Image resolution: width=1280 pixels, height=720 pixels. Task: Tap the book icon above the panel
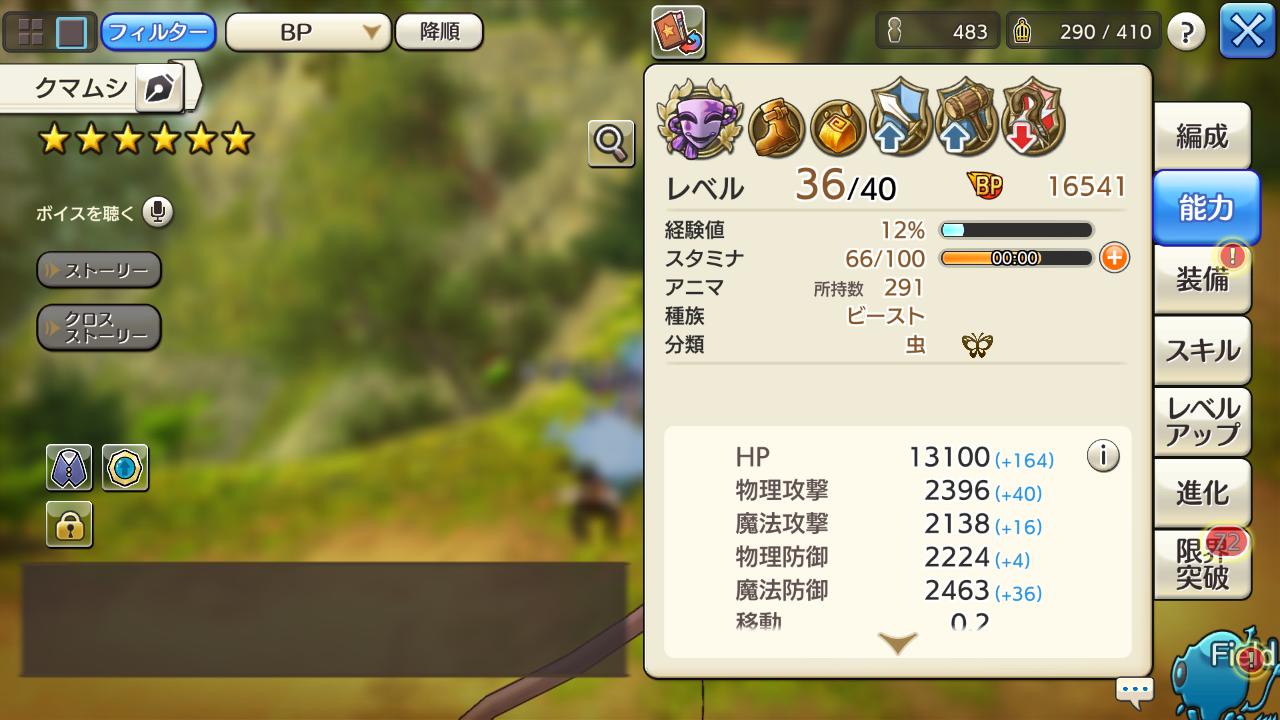click(678, 32)
